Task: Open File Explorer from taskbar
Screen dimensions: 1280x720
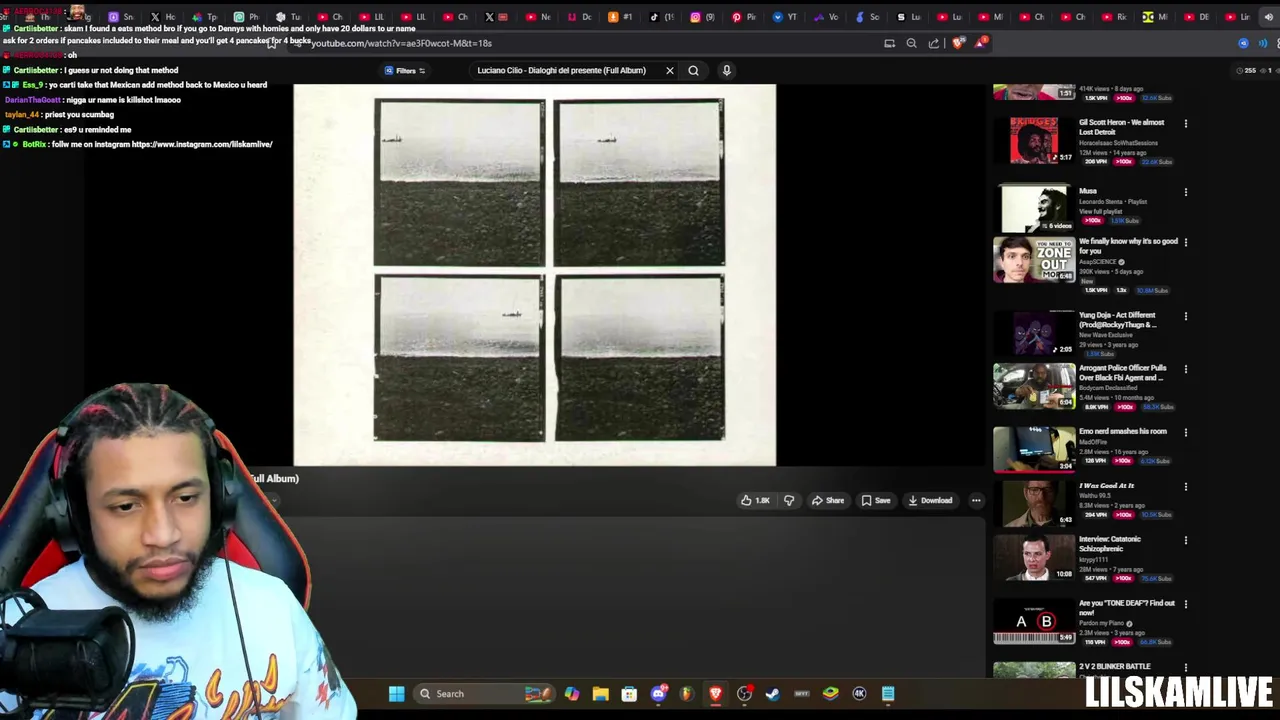Action: (x=600, y=694)
